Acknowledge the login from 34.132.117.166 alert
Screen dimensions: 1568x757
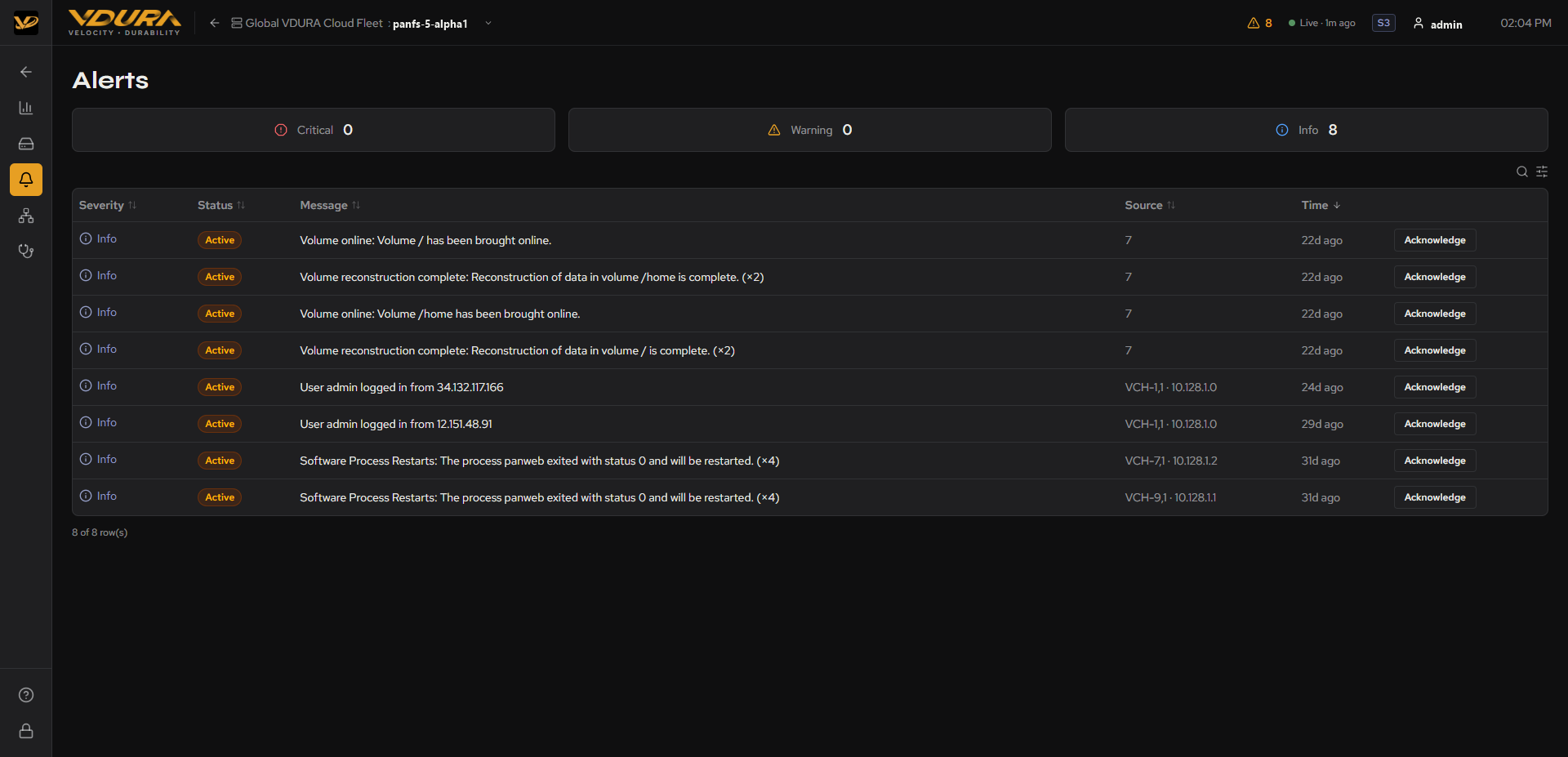pyautogui.click(x=1435, y=387)
